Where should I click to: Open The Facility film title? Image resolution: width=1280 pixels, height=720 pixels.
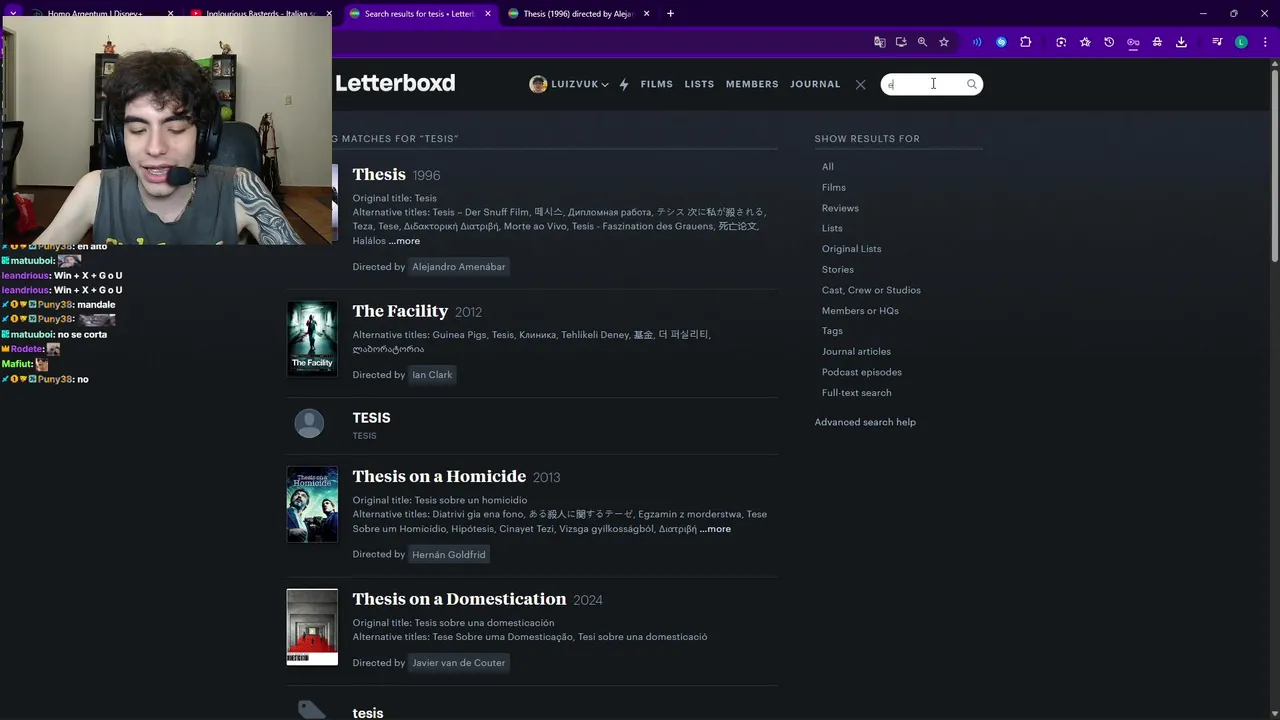coord(400,311)
